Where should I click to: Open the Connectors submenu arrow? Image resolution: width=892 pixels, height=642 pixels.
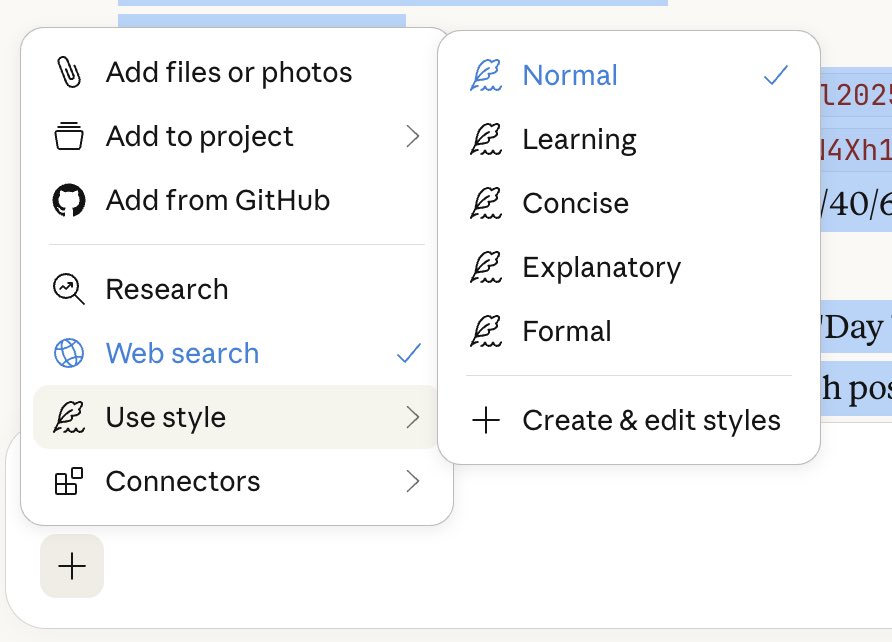click(x=412, y=481)
